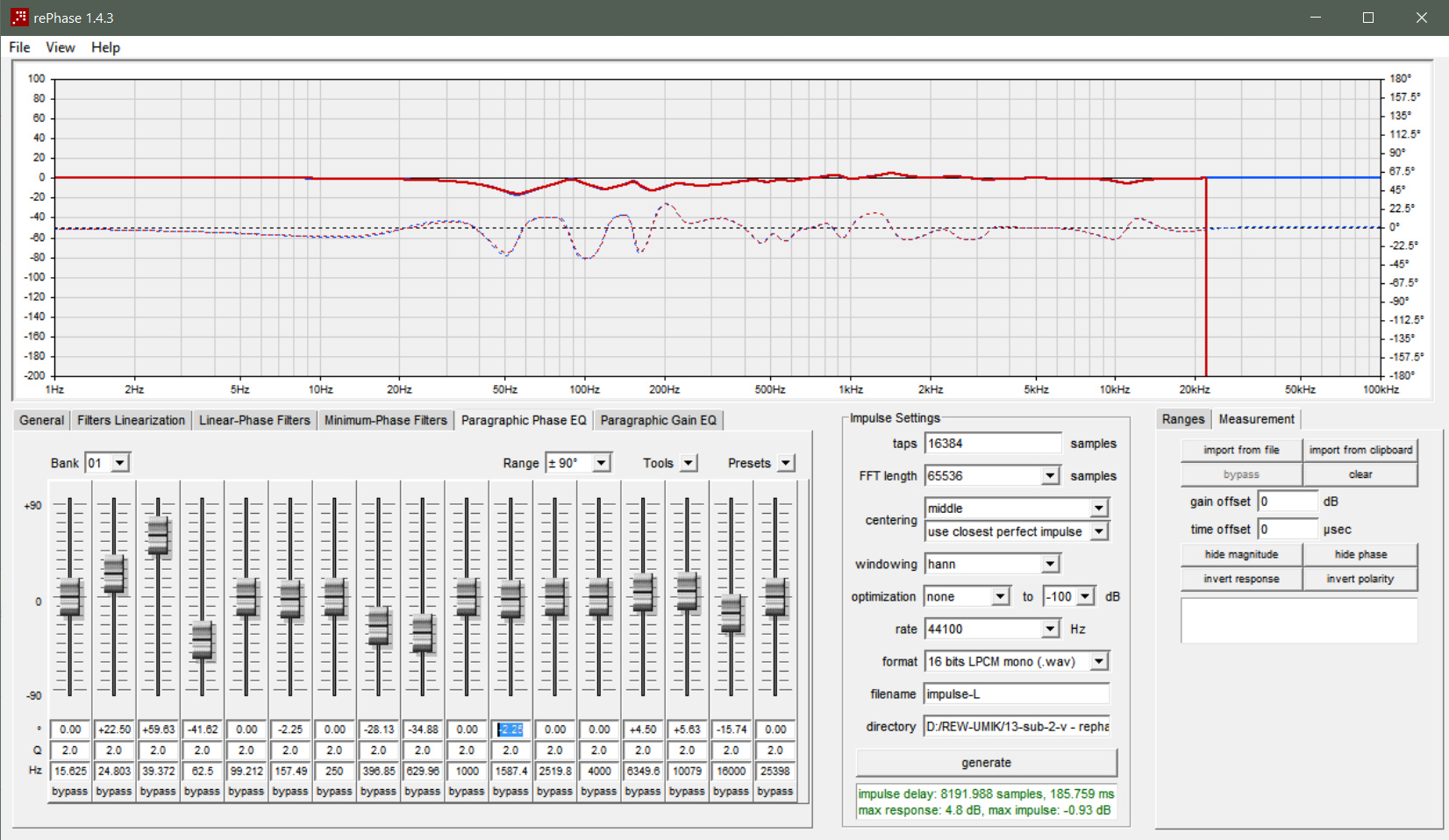The width and height of the screenshot is (1449, 840).
Task: Click the invert polarity button
Action: coord(1360,579)
